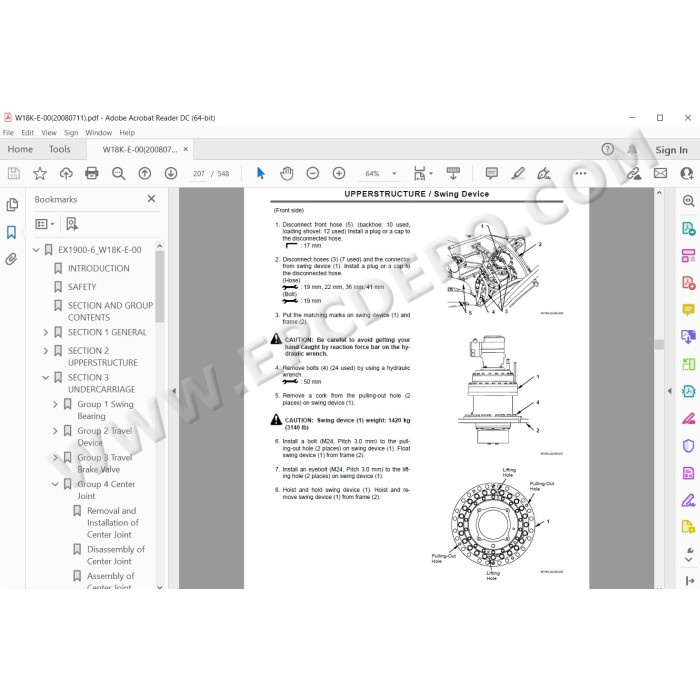Open the bookmark options dropdown
The height and width of the screenshot is (700, 700).
point(45,224)
